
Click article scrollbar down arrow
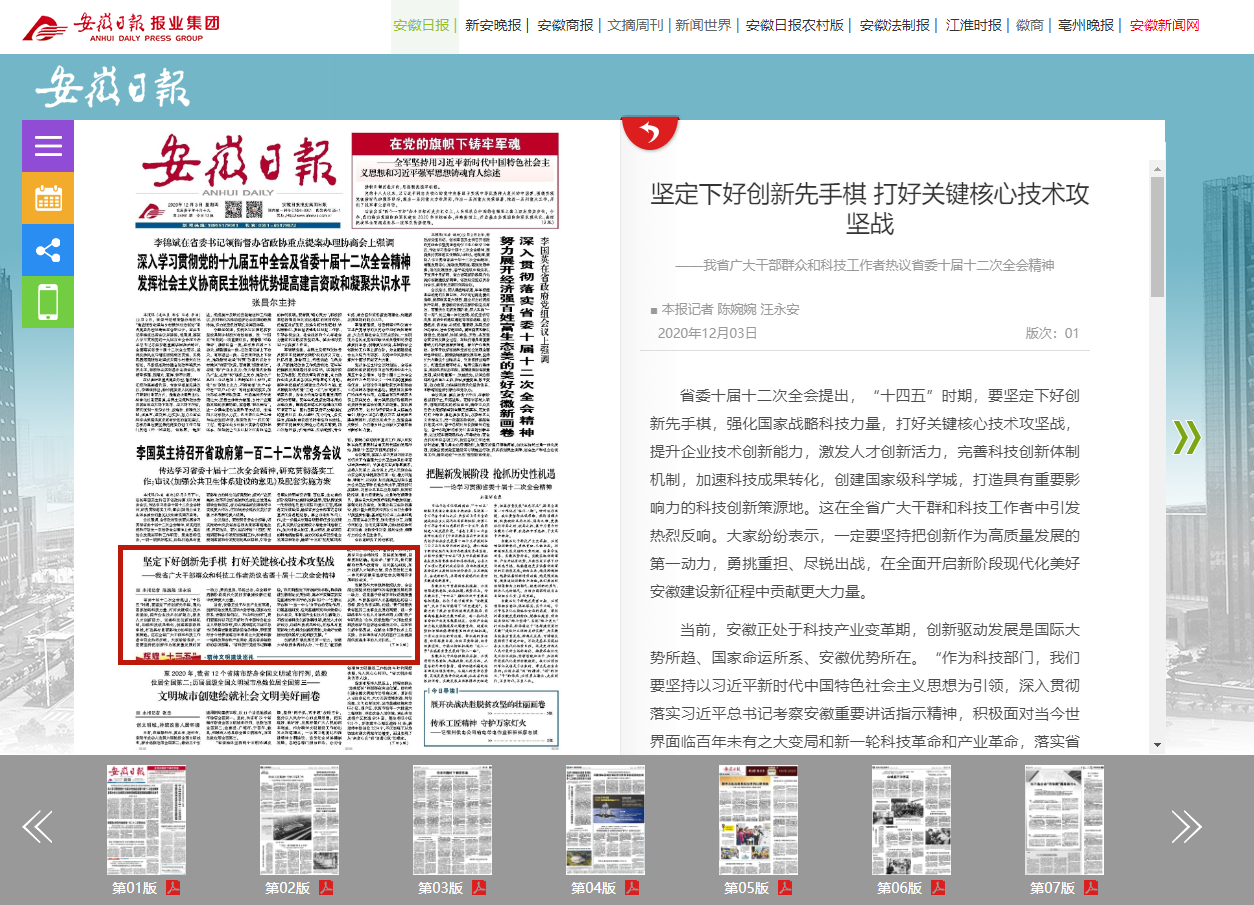(x=1157, y=745)
